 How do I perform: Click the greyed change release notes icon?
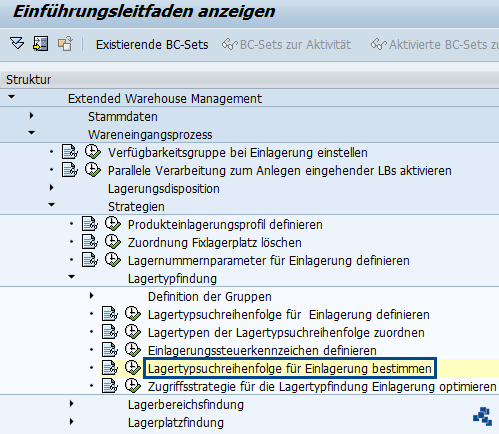(x=65, y=44)
